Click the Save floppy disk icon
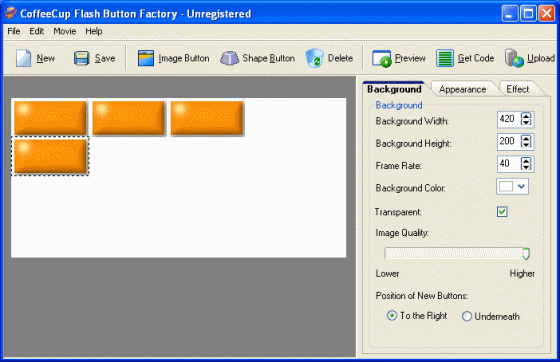The image size is (560, 362). (81, 58)
